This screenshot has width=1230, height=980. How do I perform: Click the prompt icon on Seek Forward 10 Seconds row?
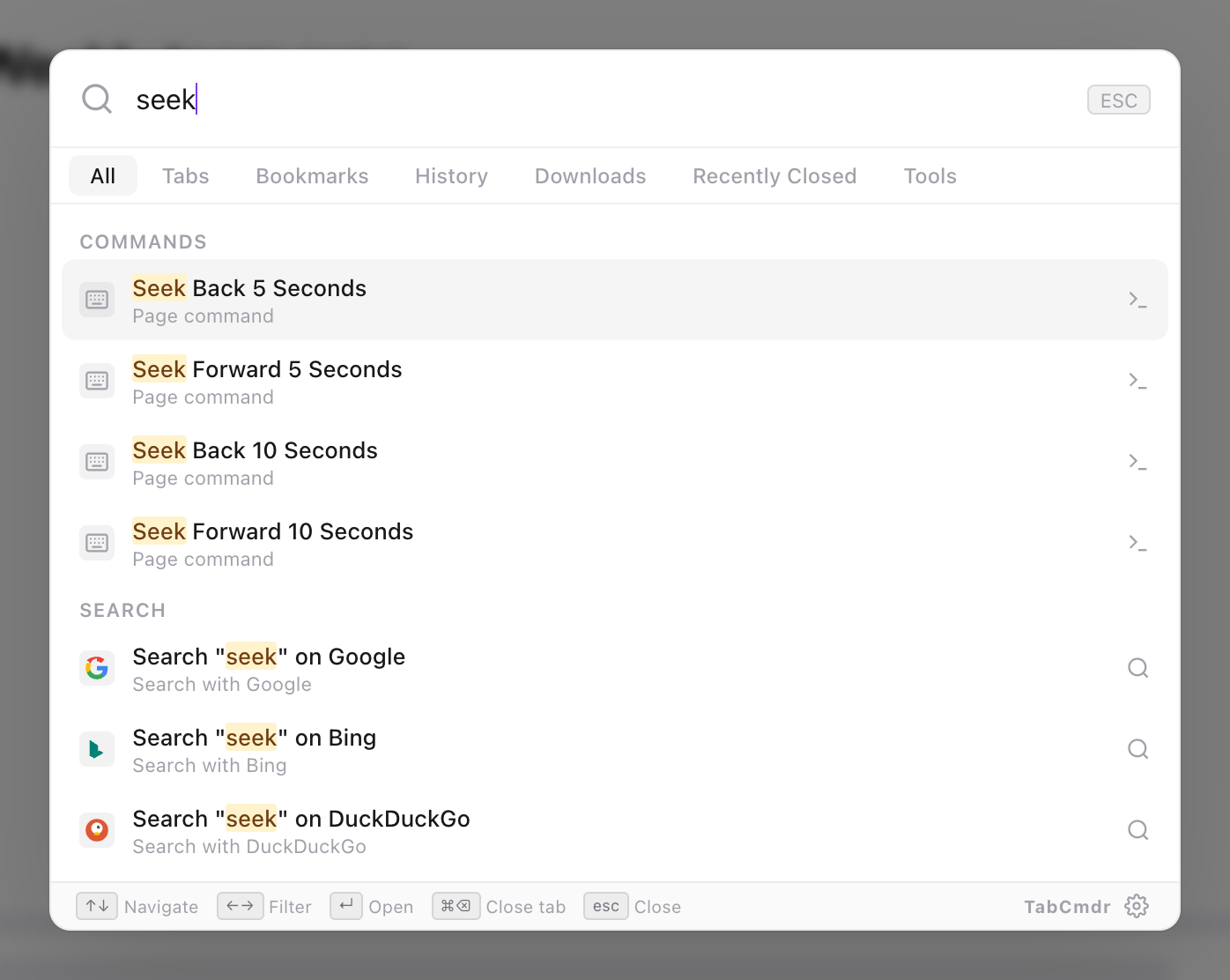(x=1137, y=543)
